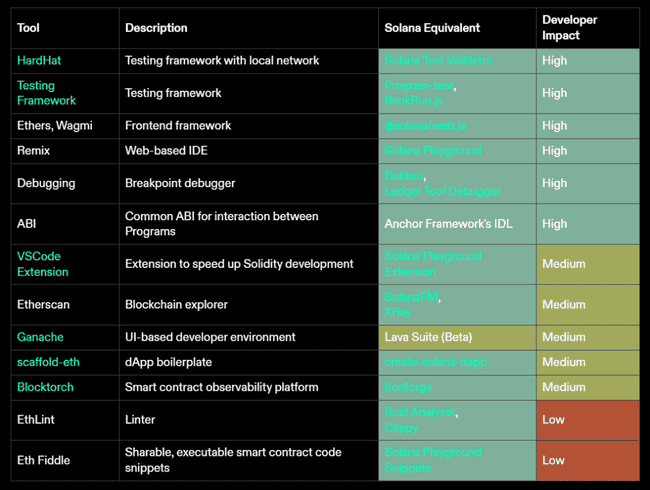This screenshot has height=490, width=650.
Task: Open the Bokken debugger link
Action: click(404, 176)
